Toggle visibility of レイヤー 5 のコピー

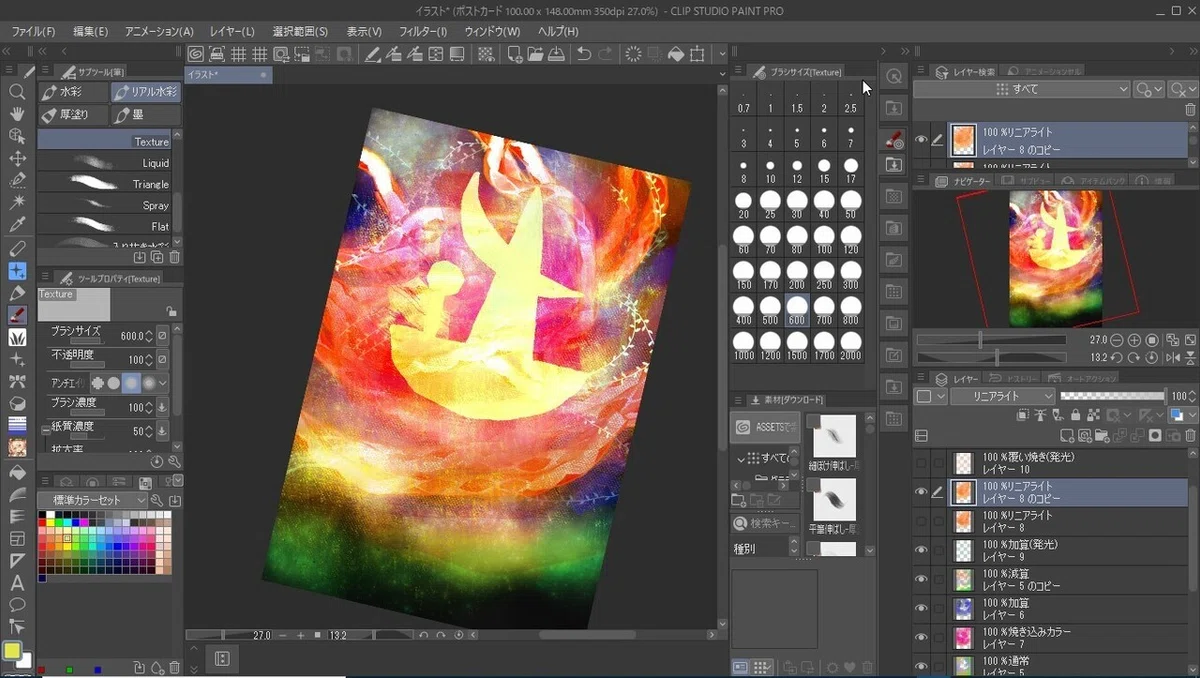[x=921, y=579]
